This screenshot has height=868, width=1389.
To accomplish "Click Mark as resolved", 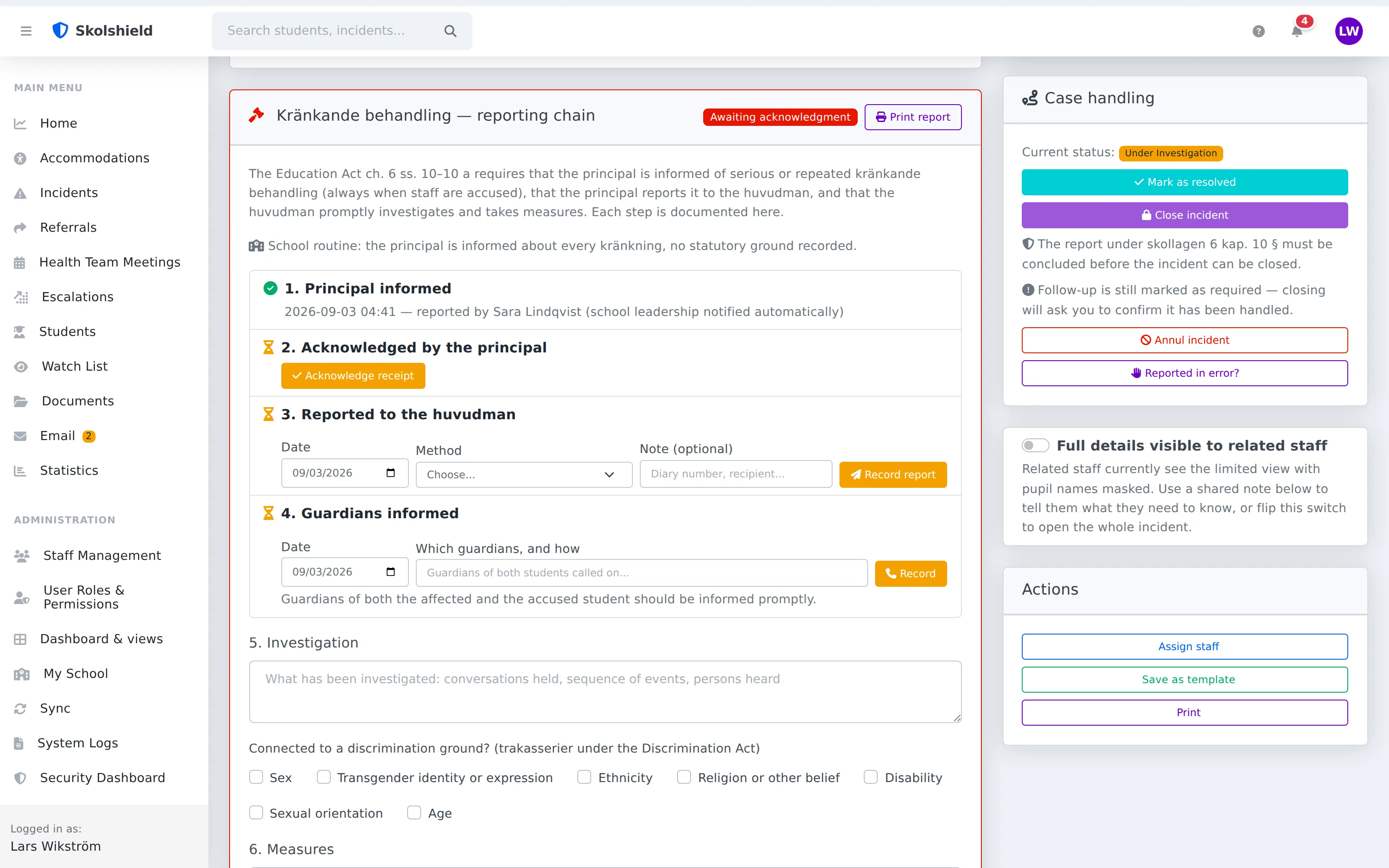I will [x=1185, y=183].
